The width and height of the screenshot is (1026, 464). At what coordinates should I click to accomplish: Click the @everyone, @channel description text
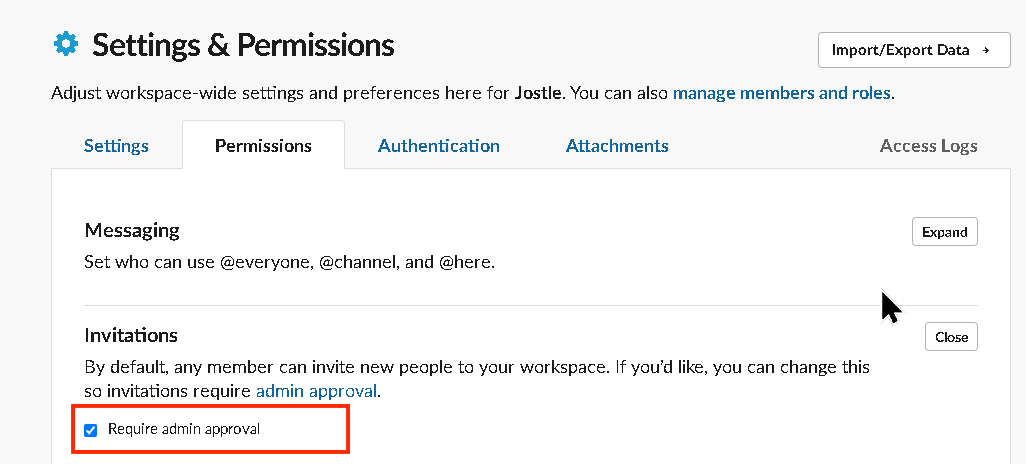click(x=290, y=263)
